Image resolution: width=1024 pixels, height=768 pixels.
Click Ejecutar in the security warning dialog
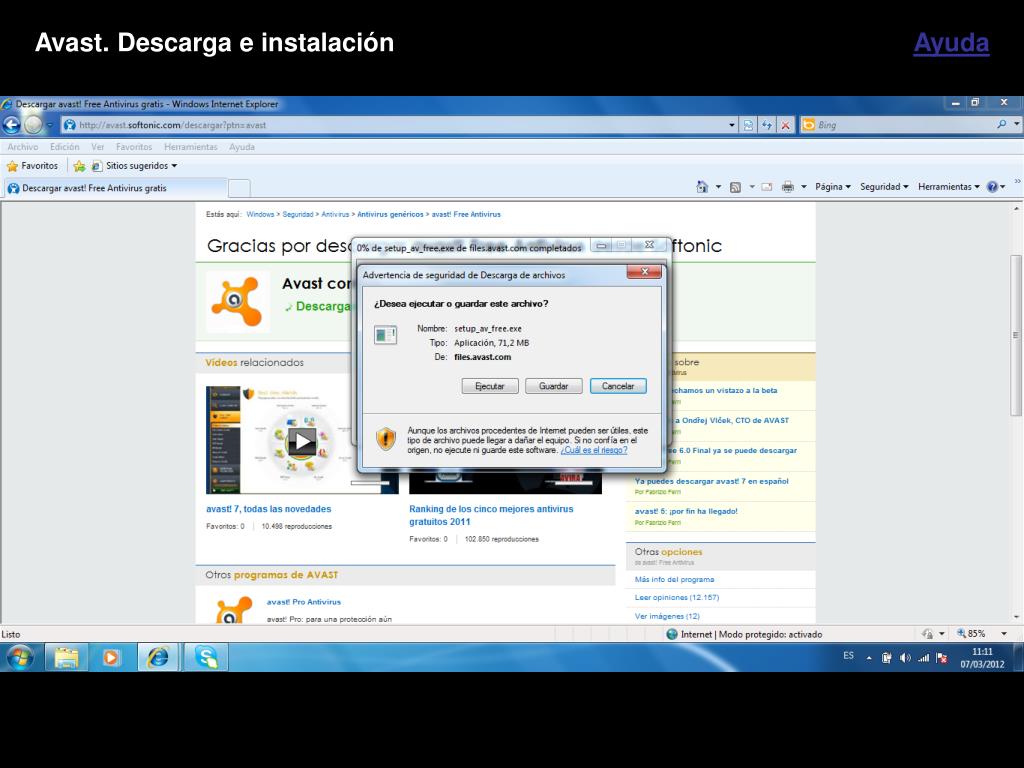point(490,386)
